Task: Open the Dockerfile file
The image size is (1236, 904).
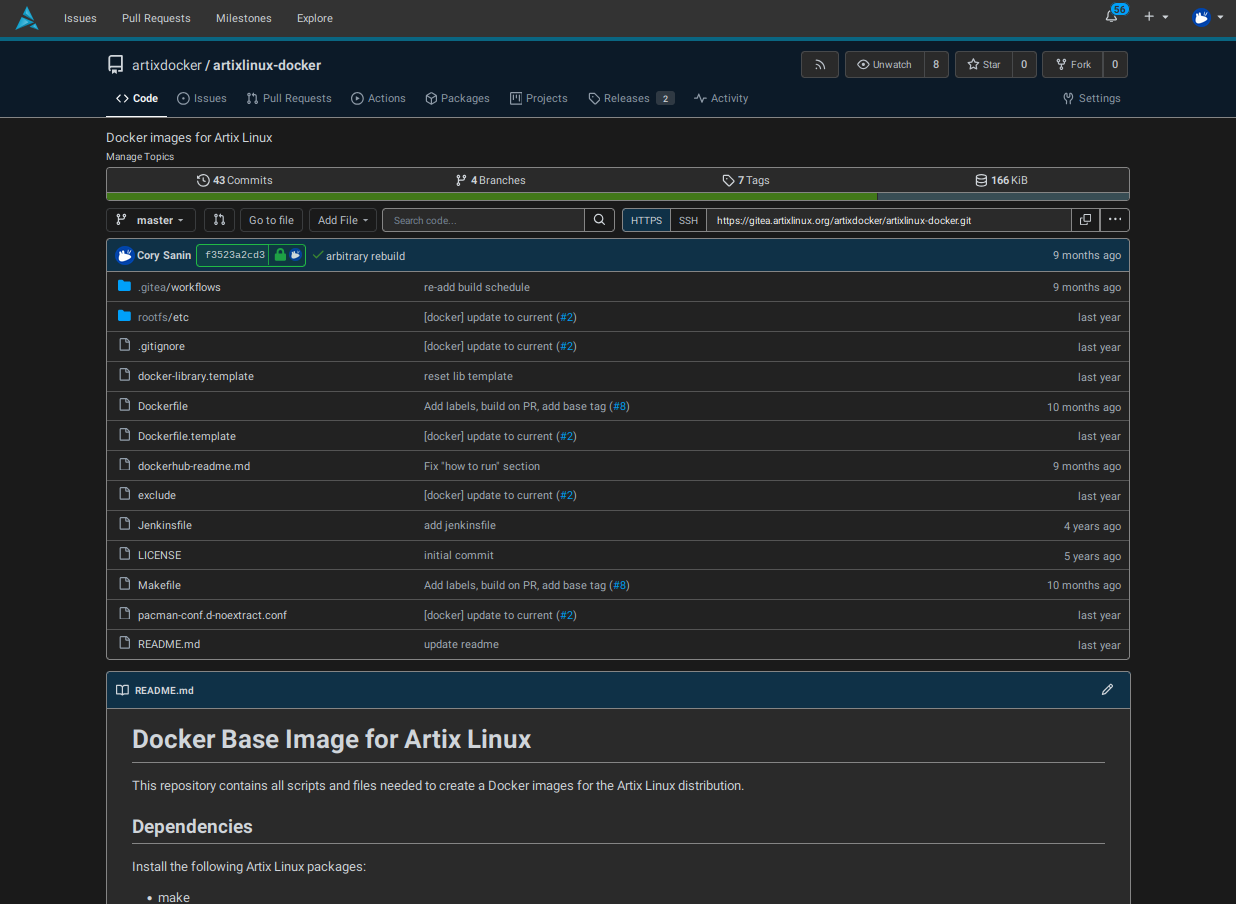Action: [x=163, y=406]
